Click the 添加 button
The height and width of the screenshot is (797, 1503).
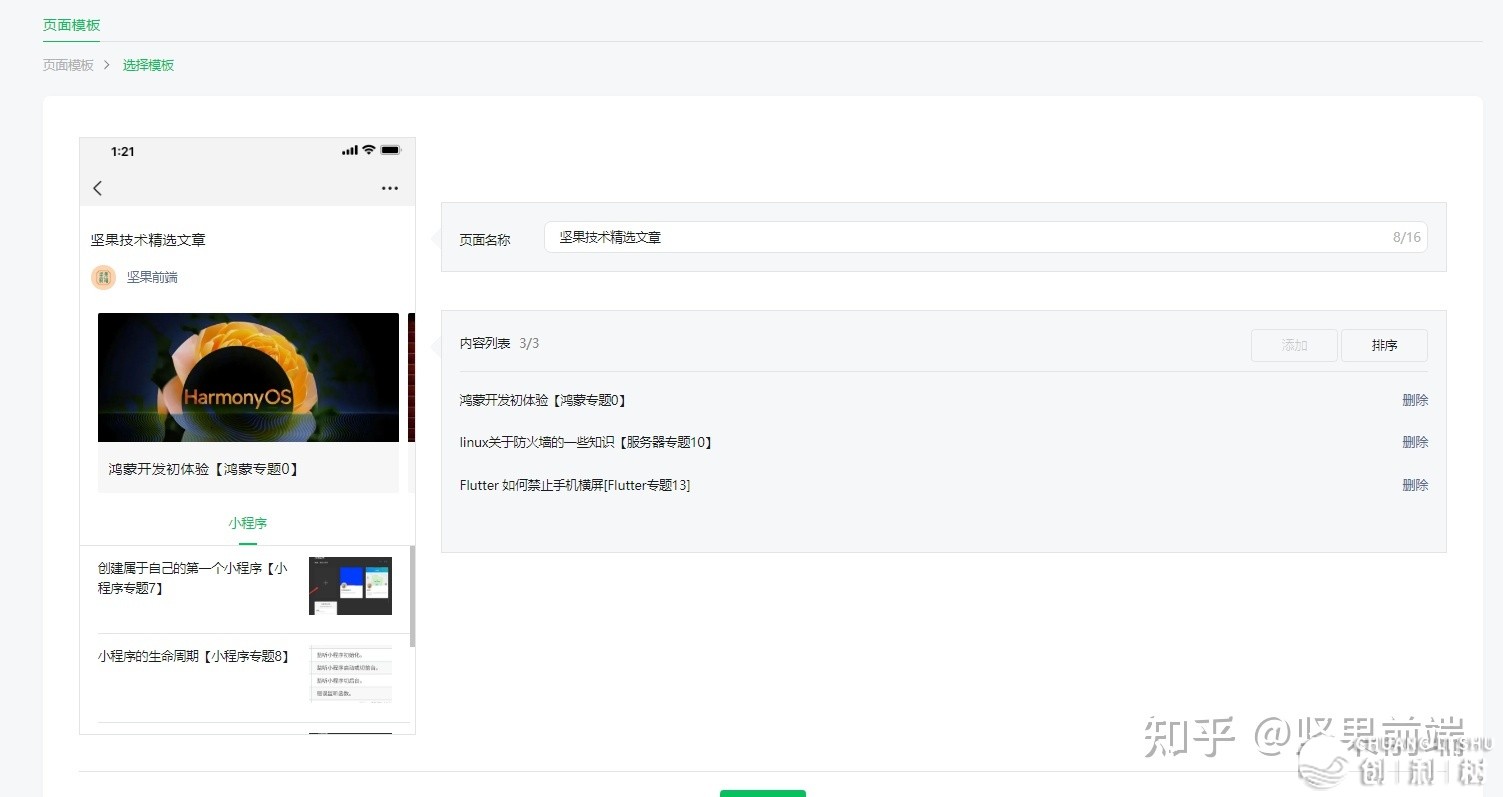[x=1294, y=345]
